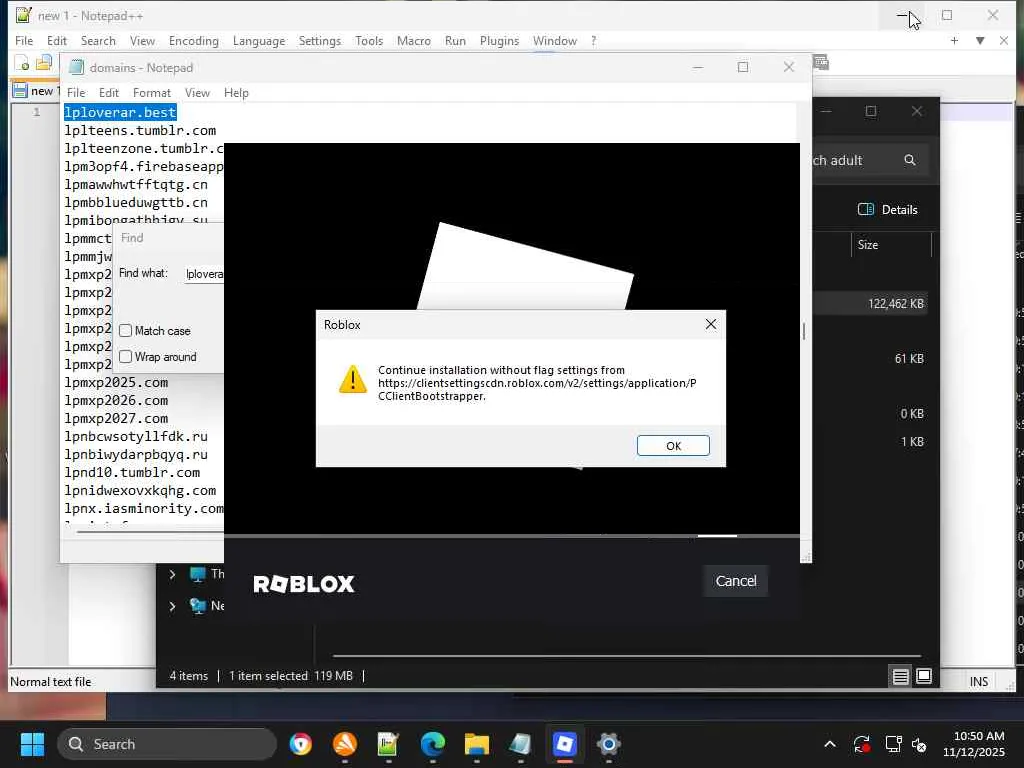Screen dimensions: 1024x768
Task: Click the Notepad++ toolbar icon right of domains window
Action: [x=821, y=63]
